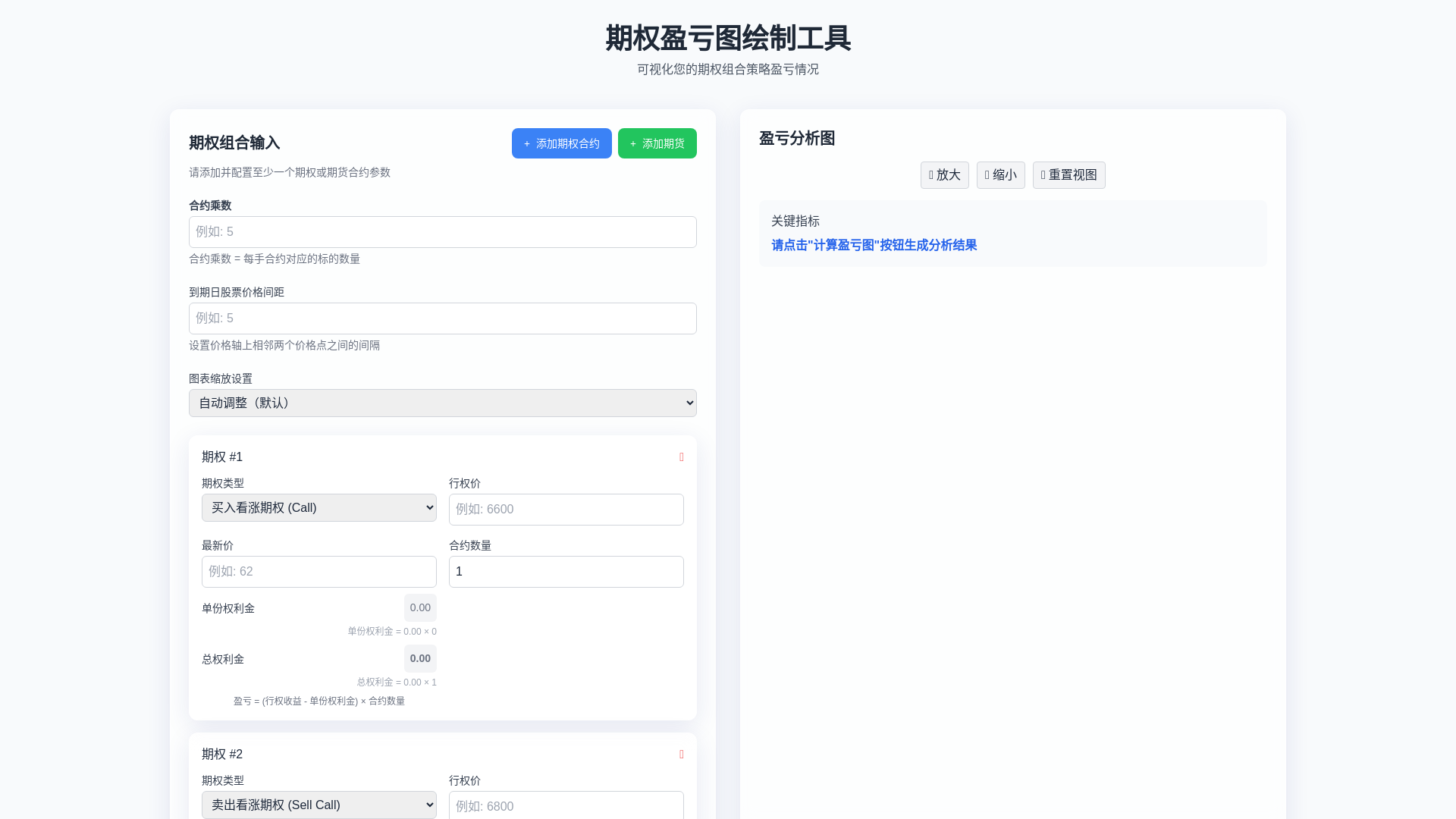Zoom in chart with 放大 button
This screenshot has width=1456, height=819.
tap(944, 175)
